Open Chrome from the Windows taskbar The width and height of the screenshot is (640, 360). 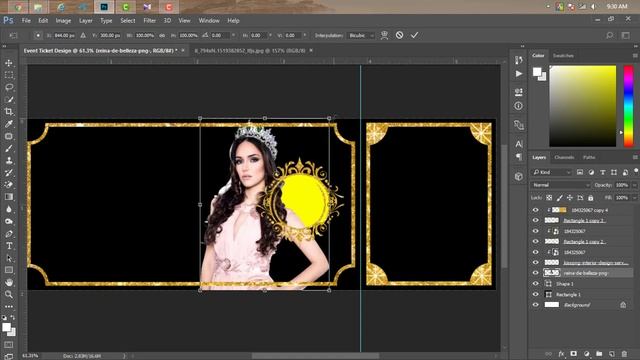18,7
